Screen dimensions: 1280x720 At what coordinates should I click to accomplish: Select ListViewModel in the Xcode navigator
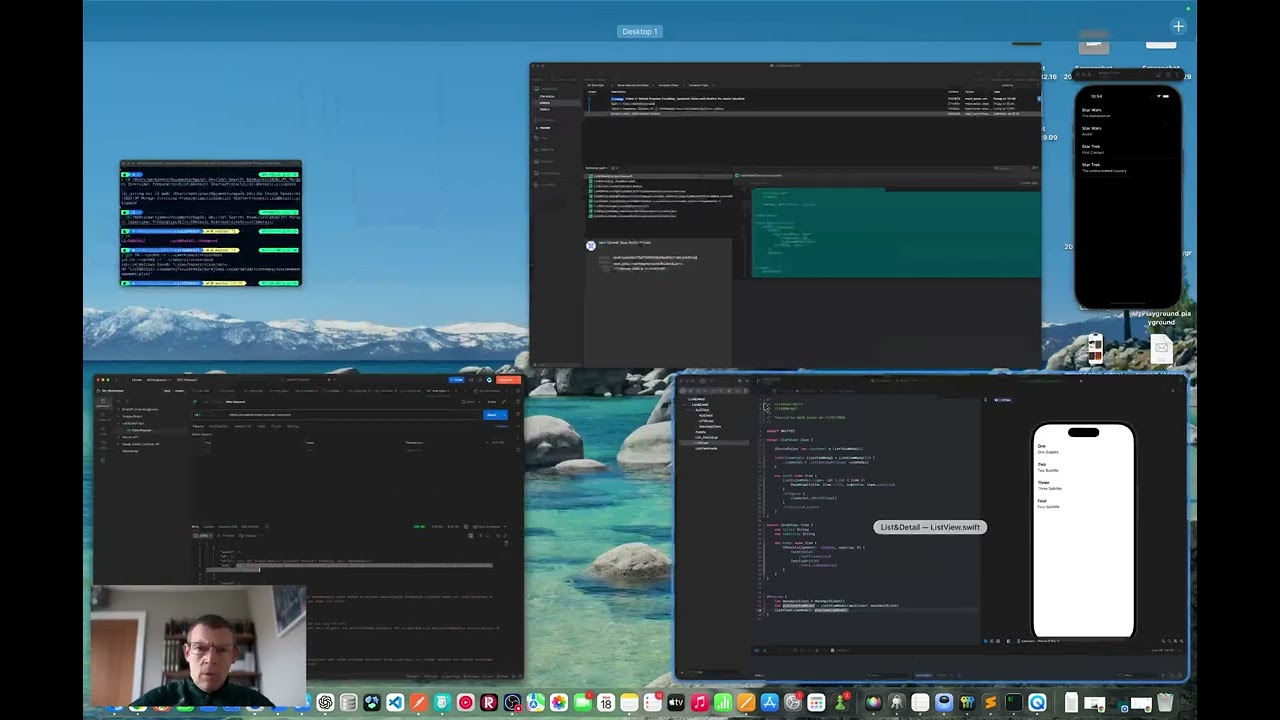[x=706, y=448]
